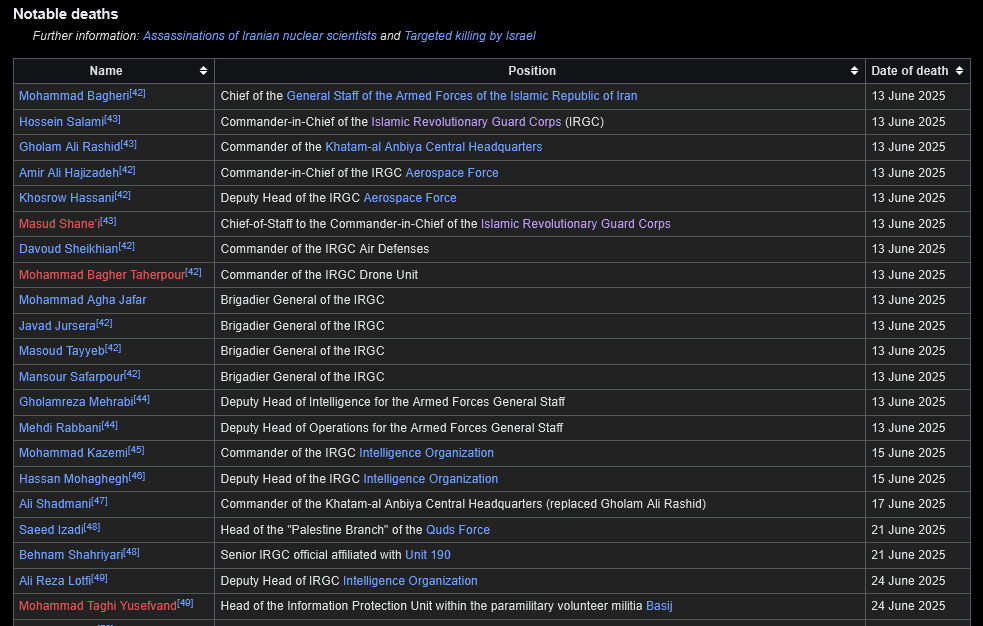Open Mehdi Rabbani article link
Image resolution: width=983 pixels, height=626 pixels.
(60, 427)
